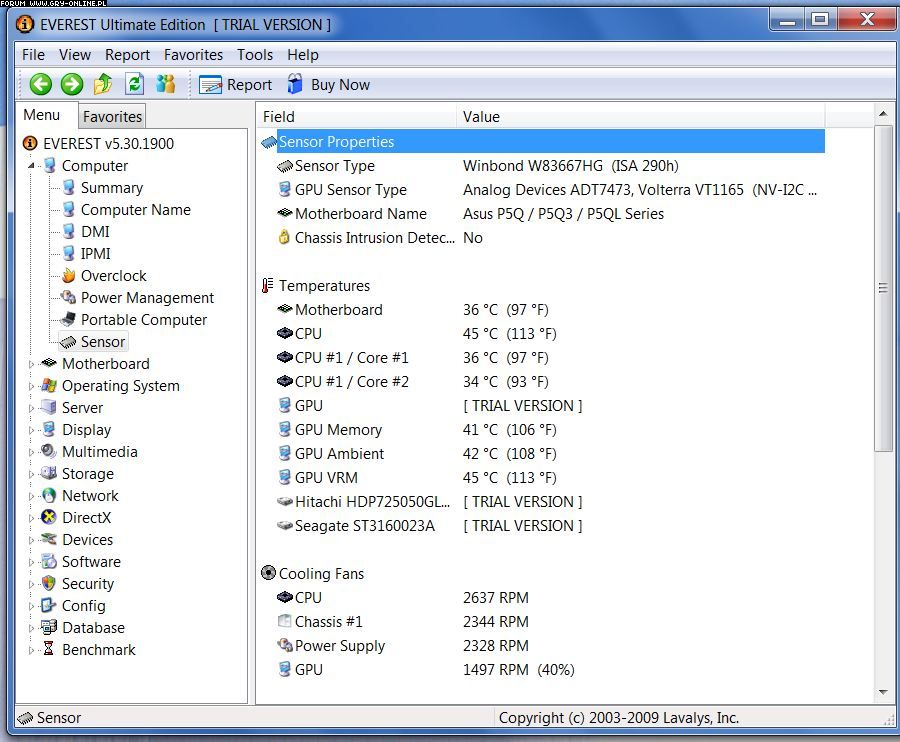Expand the Multimedia tree node
Image resolution: width=900 pixels, height=742 pixels.
[31, 452]
